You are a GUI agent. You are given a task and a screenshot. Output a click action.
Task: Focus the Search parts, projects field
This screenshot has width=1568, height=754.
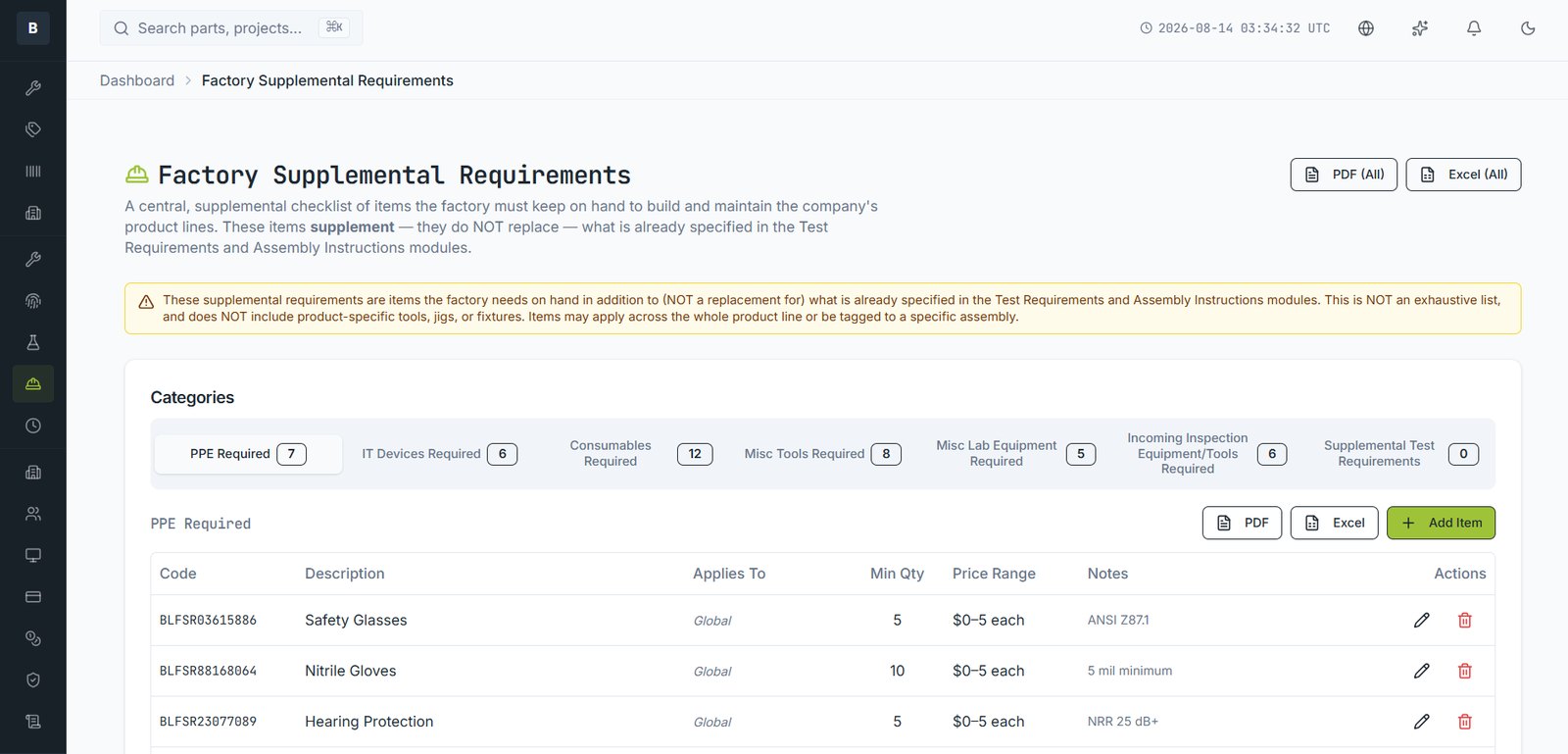click(231, 28)
